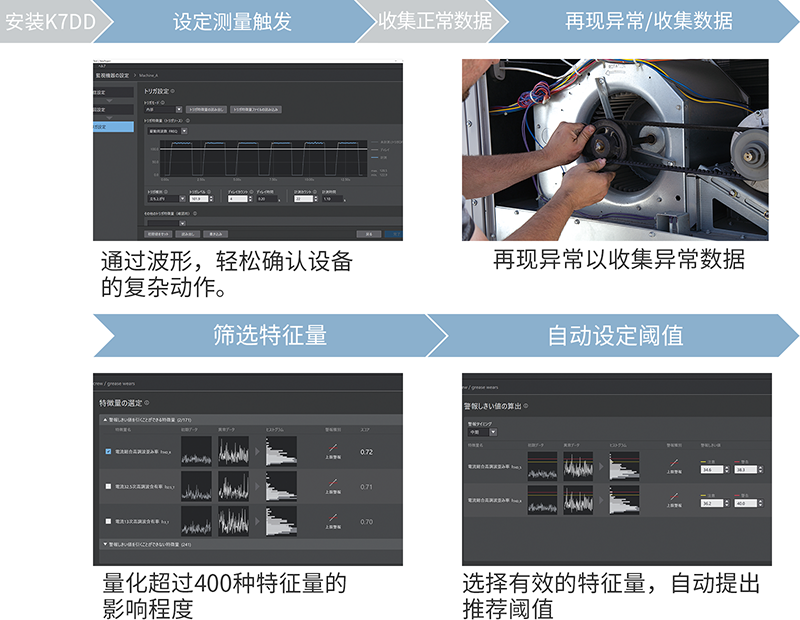Viewport: 800px width, 620px height.
Task: Click the info icon next to 特徴量の選定 title
Action: click(x=146, y=401)
